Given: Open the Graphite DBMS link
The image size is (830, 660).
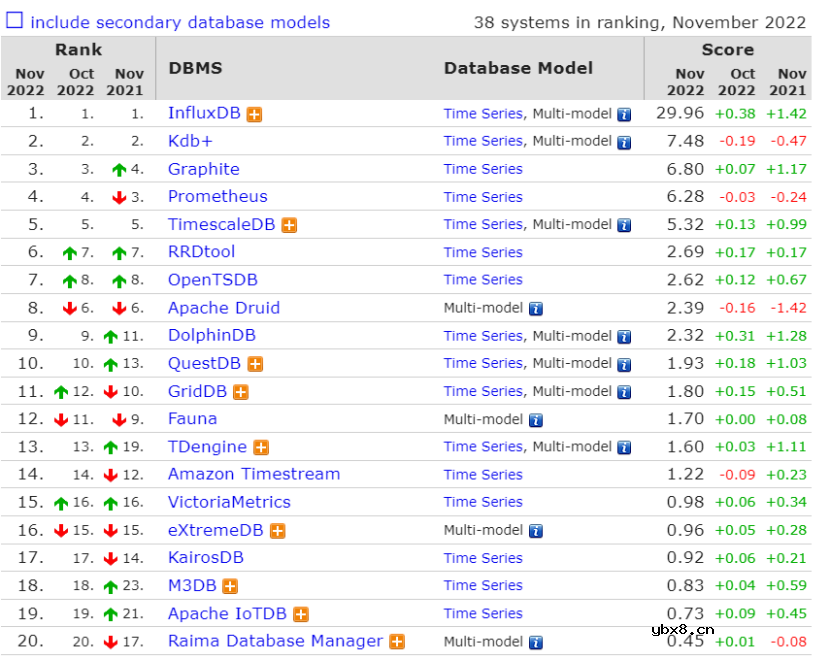Looking at the screenshot, I should point(203,169).
